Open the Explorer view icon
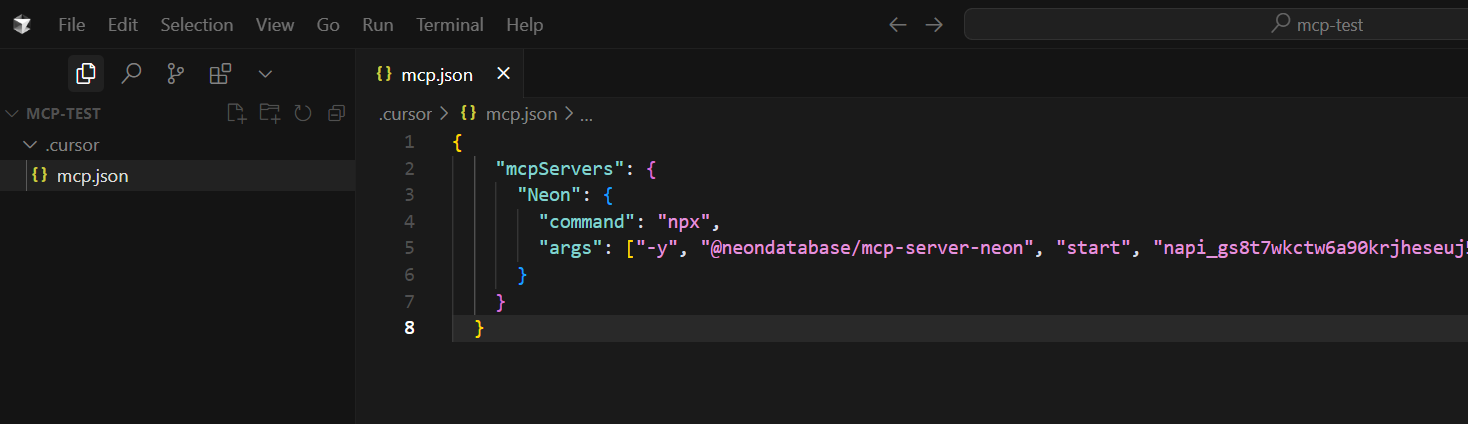Image resolution: width=1468 pixels, height=424 pixels. pyautogui.click(x=86, y=73)
